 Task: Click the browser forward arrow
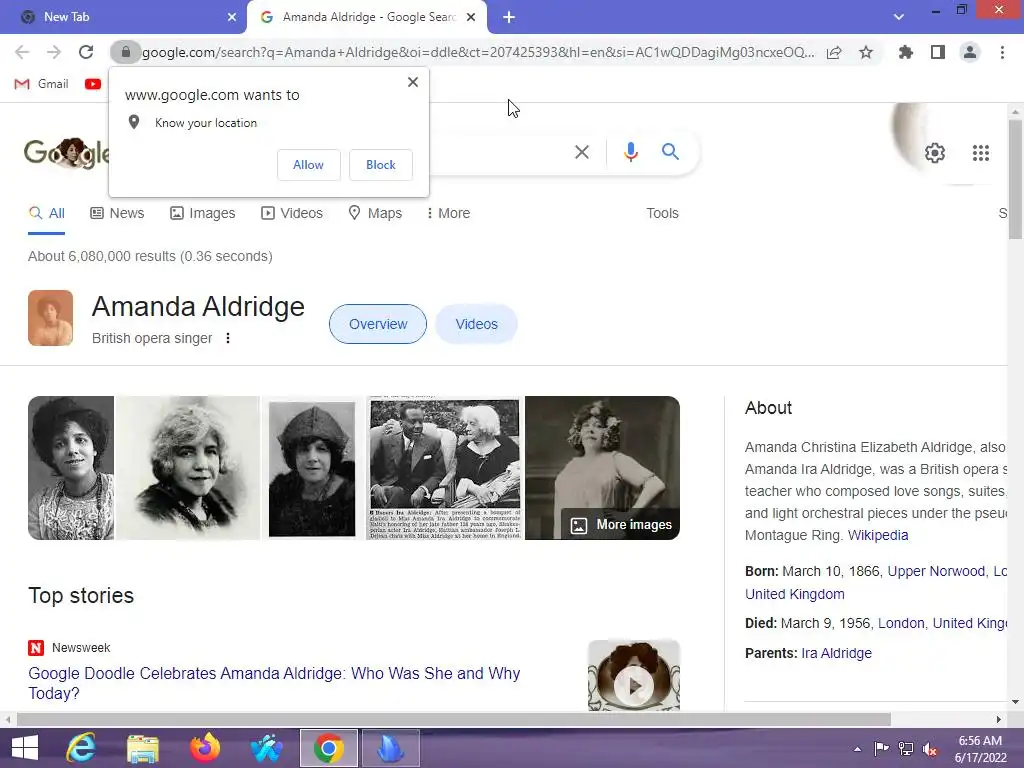(54, 52)
